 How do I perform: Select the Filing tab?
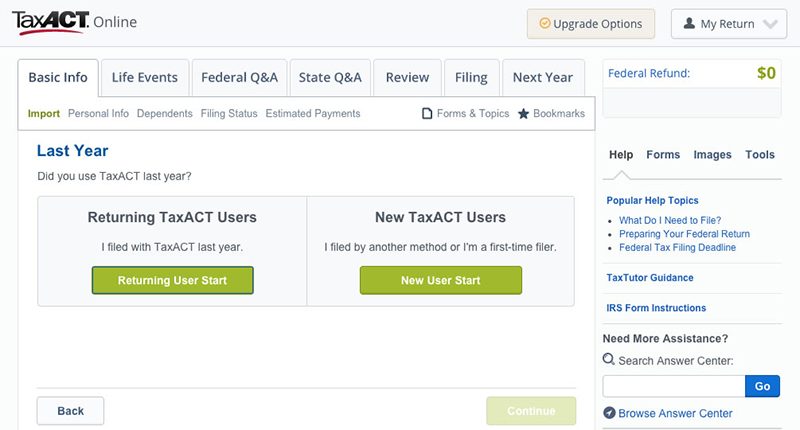coord(471,77)
